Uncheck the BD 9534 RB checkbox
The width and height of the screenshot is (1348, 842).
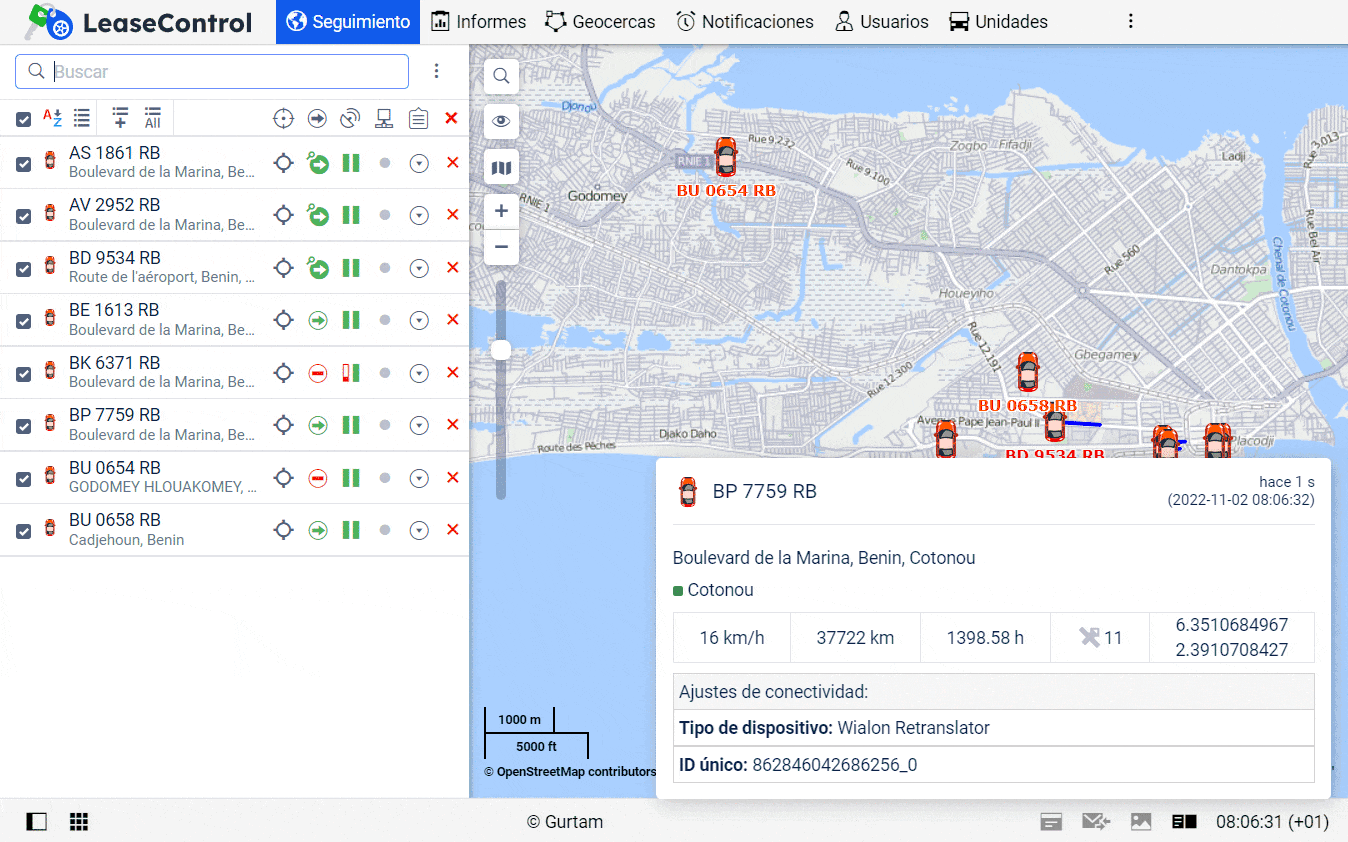tap(23, 269)
